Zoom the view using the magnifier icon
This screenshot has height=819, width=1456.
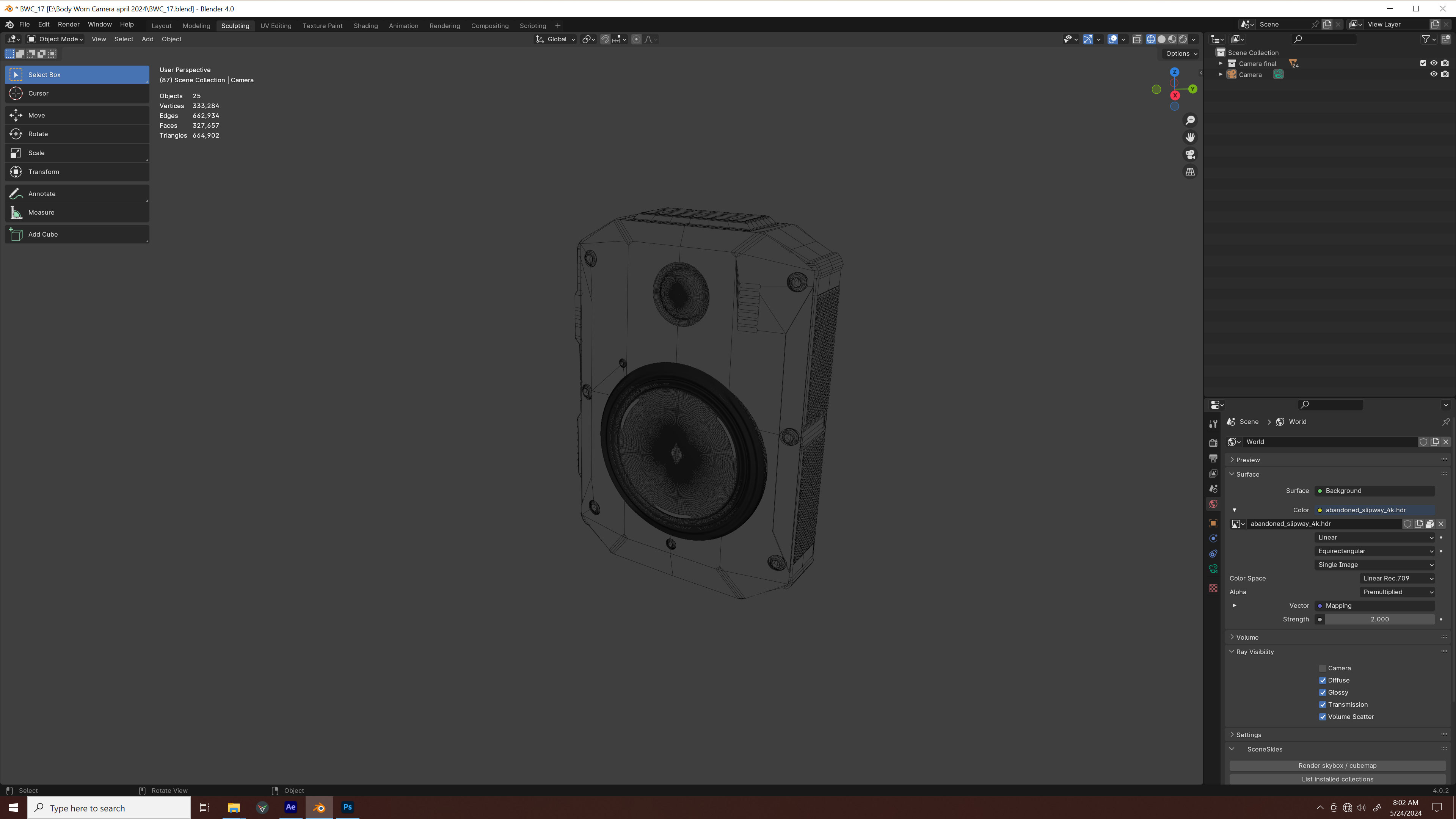pos(1190,120)
